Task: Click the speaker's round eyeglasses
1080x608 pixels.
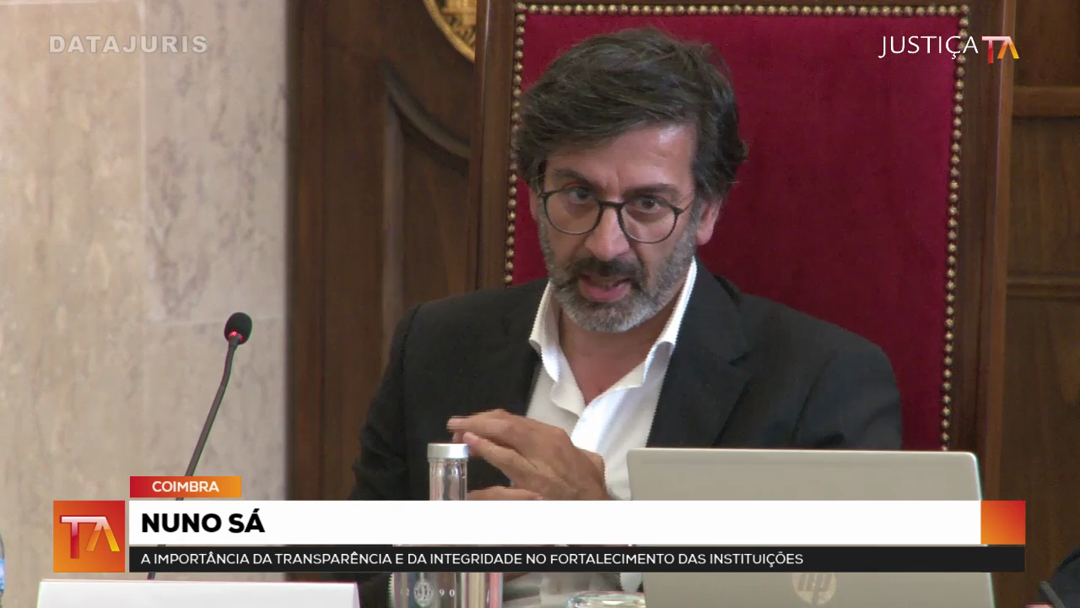Action: (x=612, y=211)
